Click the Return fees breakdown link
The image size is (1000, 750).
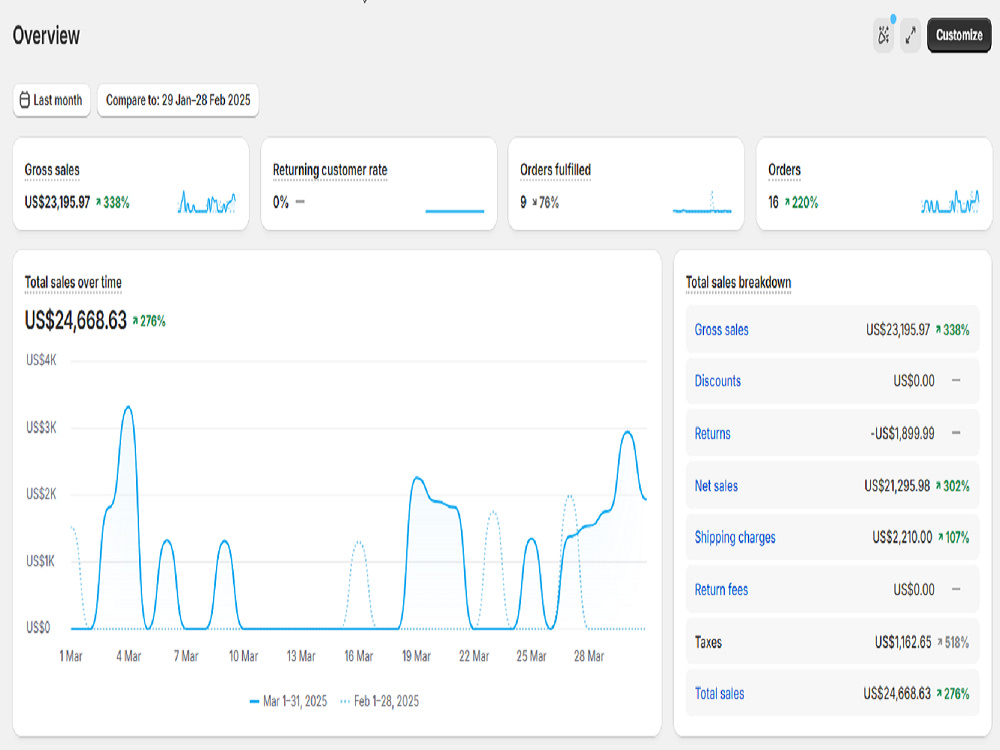pos(721,590)
